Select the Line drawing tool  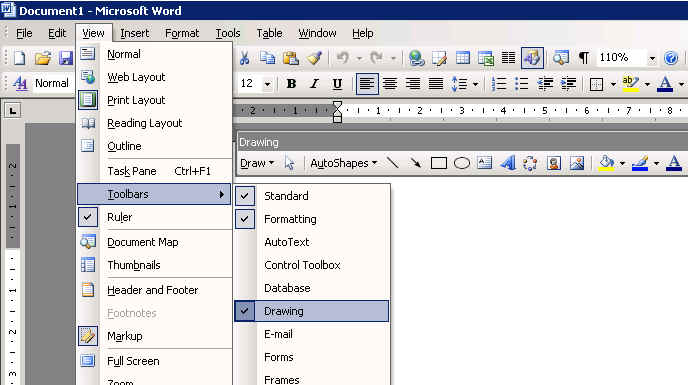click(x=393, y=163)
